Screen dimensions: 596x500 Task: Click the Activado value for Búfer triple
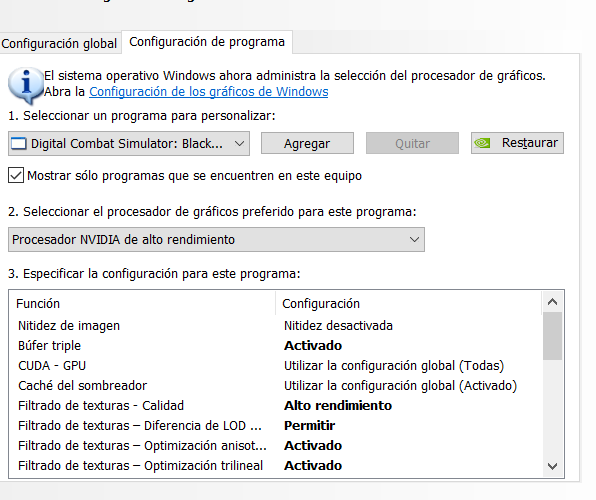[x=313, y=346]
